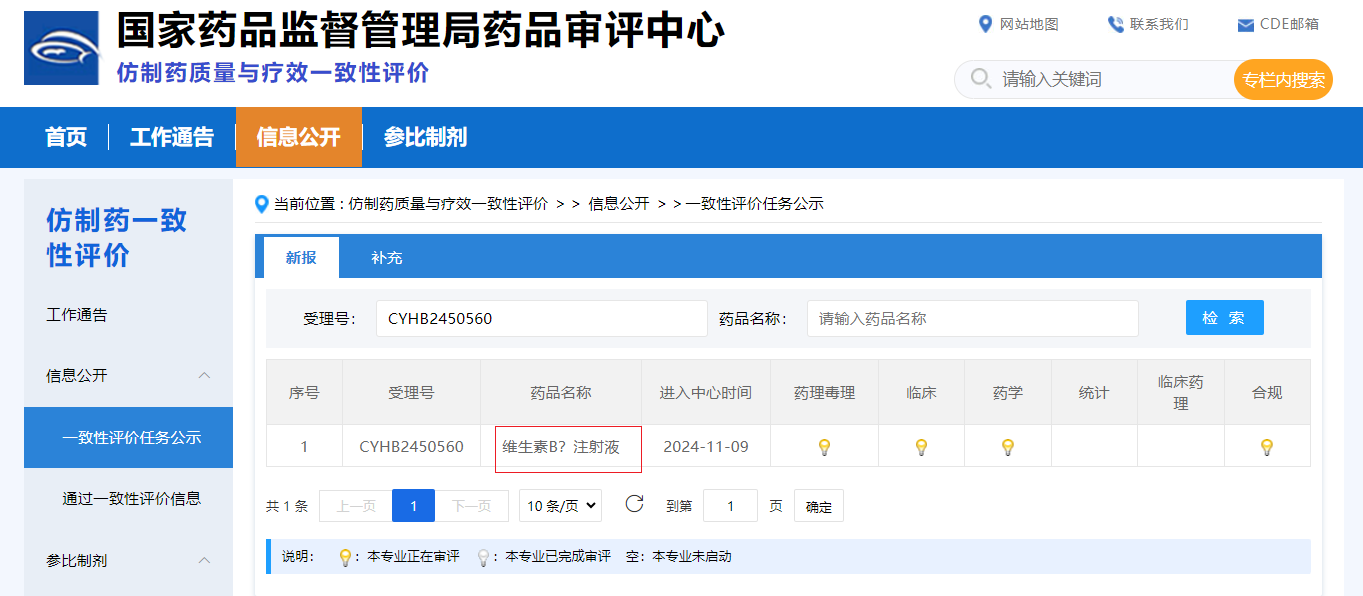Click the 检索 search button

pyautogui.click(x=1224, y=317)
